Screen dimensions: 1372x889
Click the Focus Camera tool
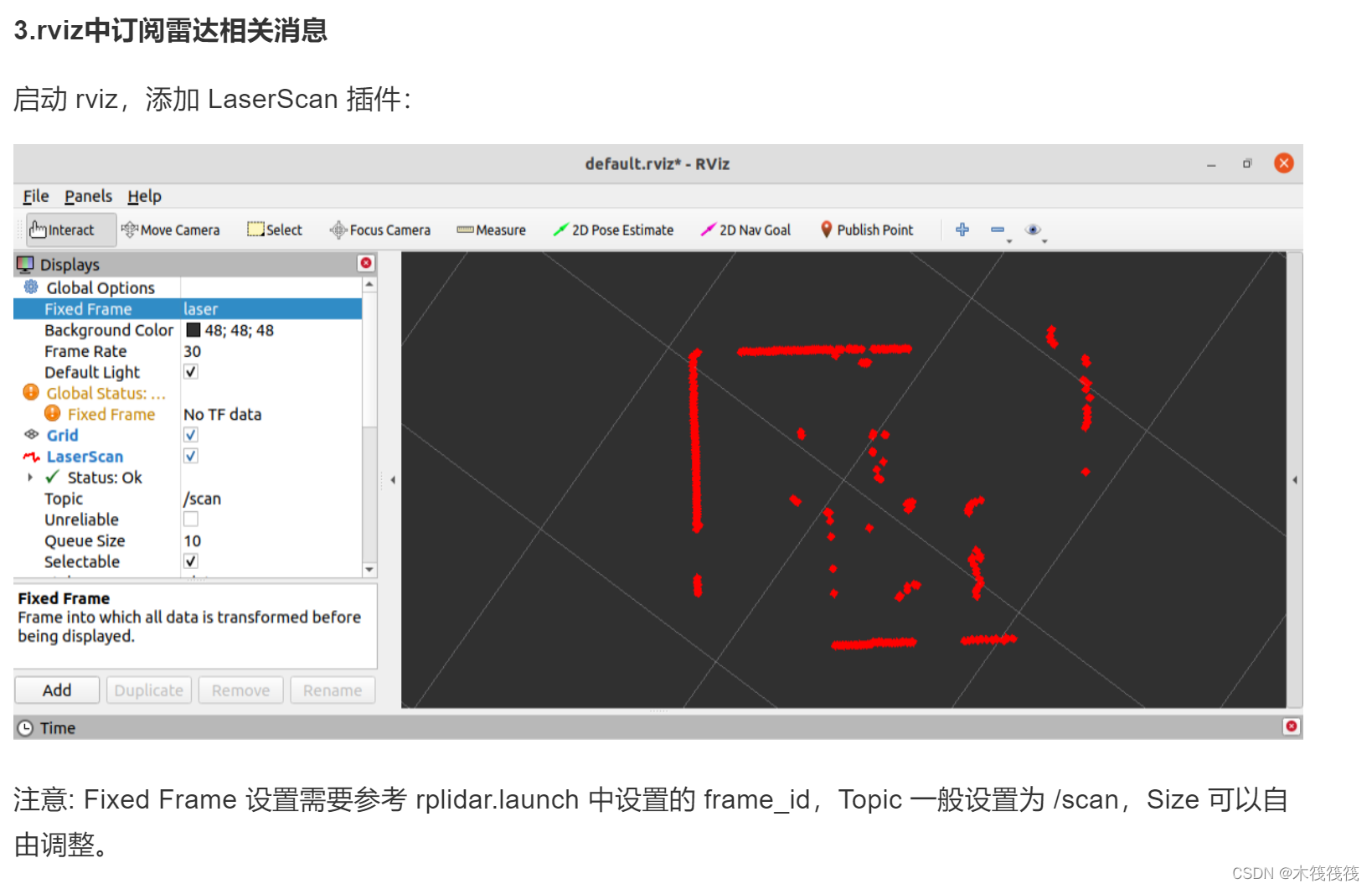point(379,230)
